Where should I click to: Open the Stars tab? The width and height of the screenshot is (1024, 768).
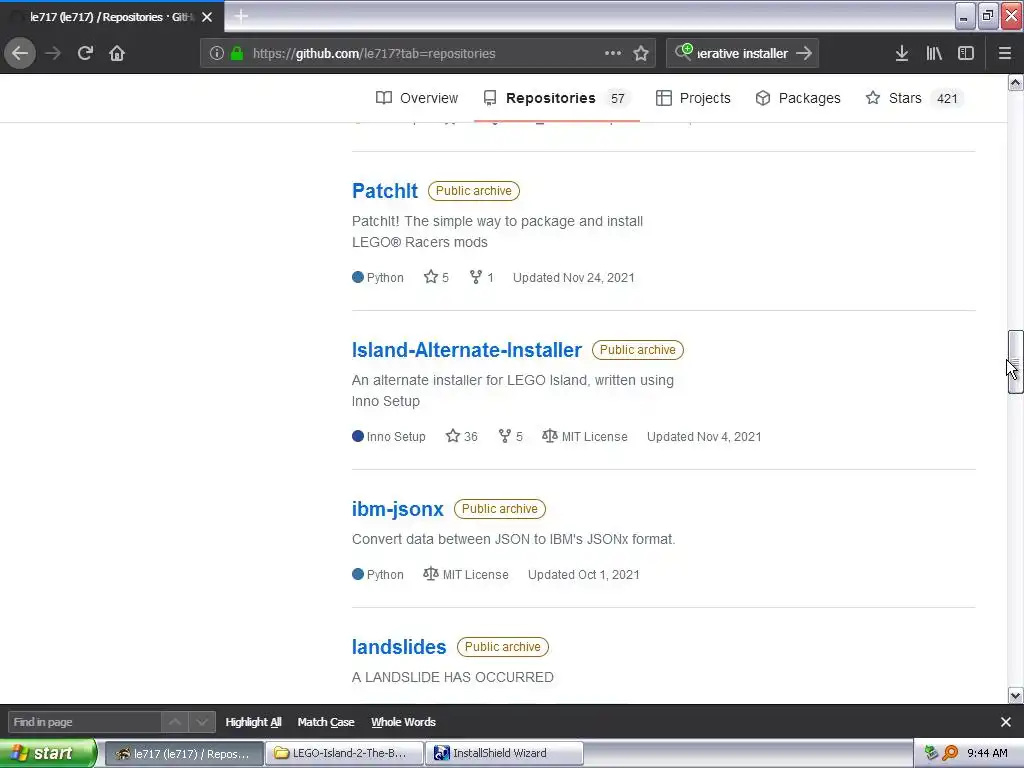point(914,98)
